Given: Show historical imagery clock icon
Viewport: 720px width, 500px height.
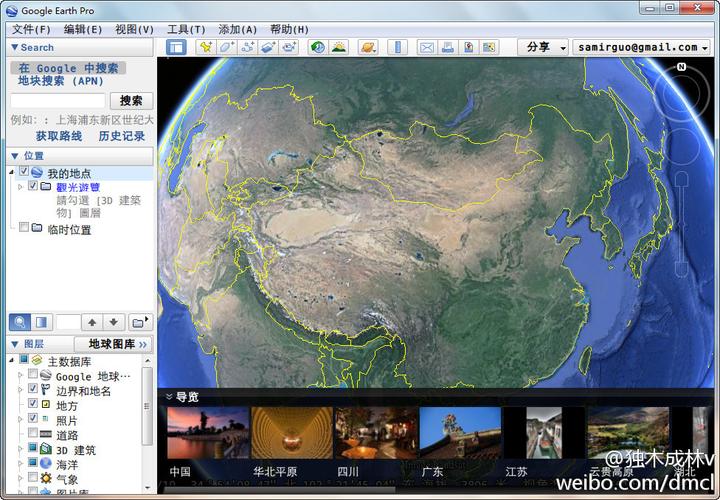Looking at the screenshot, I should tap(318, 47).
